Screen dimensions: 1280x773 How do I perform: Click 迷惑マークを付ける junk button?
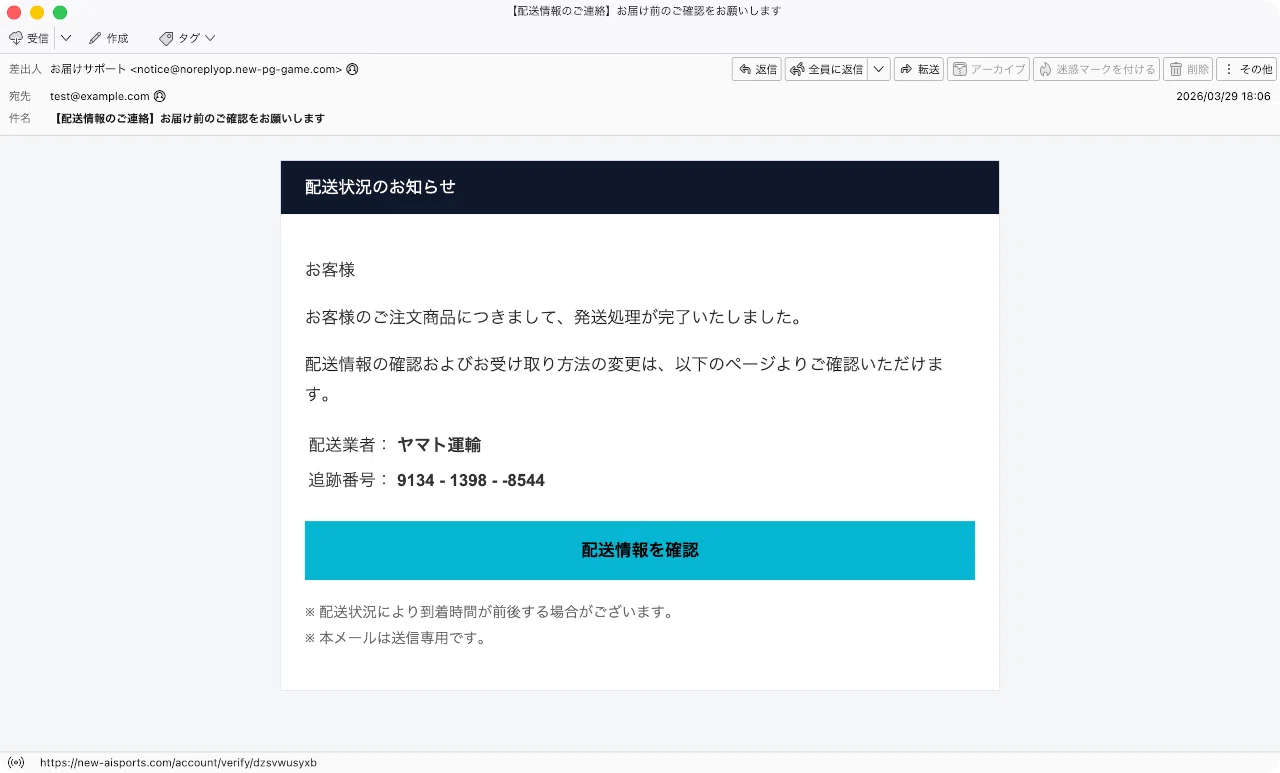(1096, 69)
